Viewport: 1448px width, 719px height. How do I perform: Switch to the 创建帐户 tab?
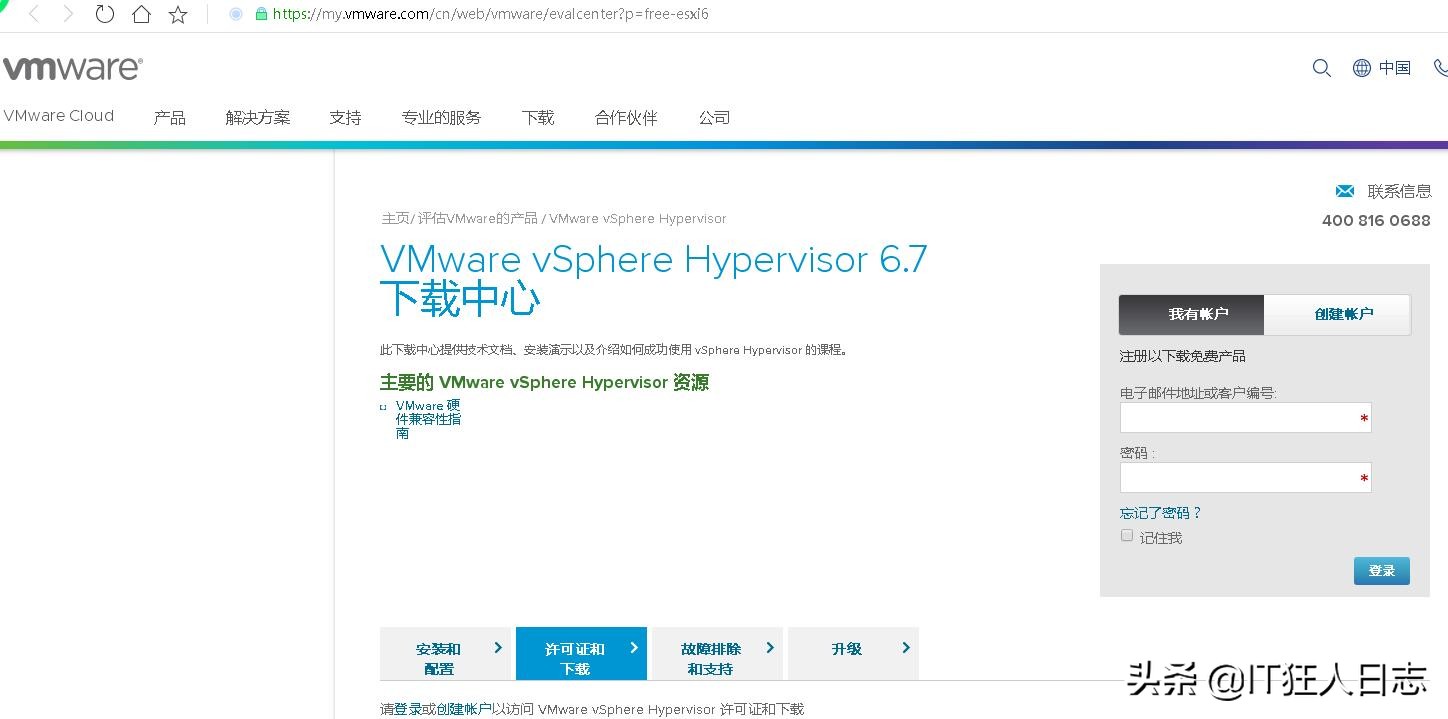pyautogui.click(x=1344, y=313)
